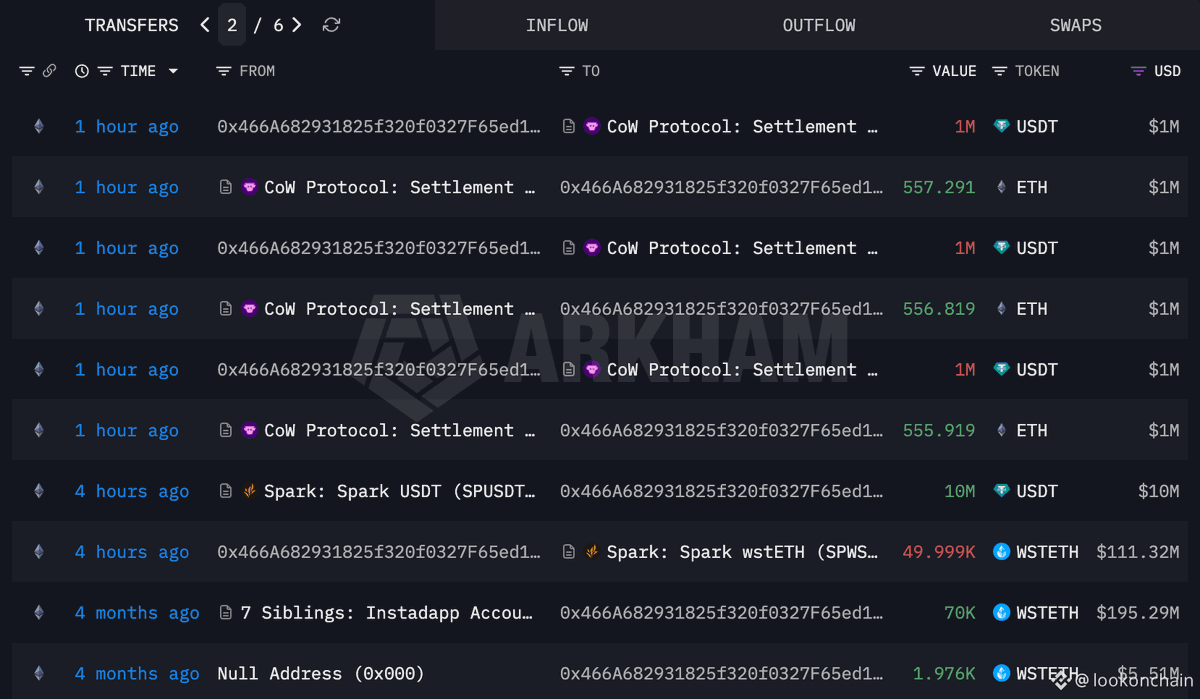
Task: Select the 1.976K value cell
Action: [944, 674]
